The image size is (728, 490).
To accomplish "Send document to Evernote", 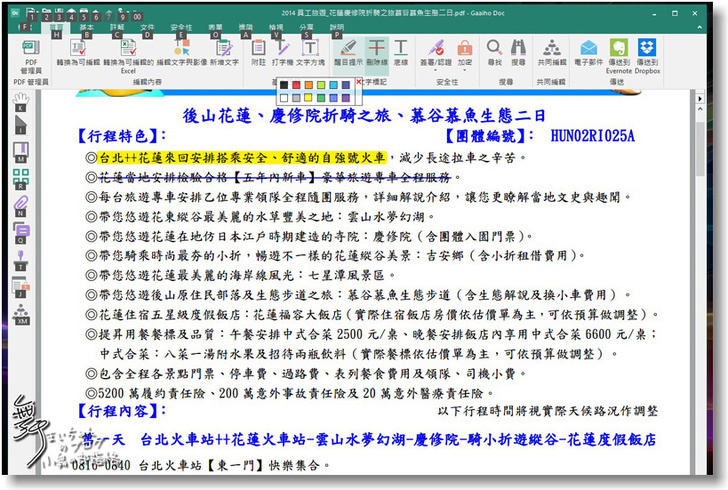I will [619, 56].
